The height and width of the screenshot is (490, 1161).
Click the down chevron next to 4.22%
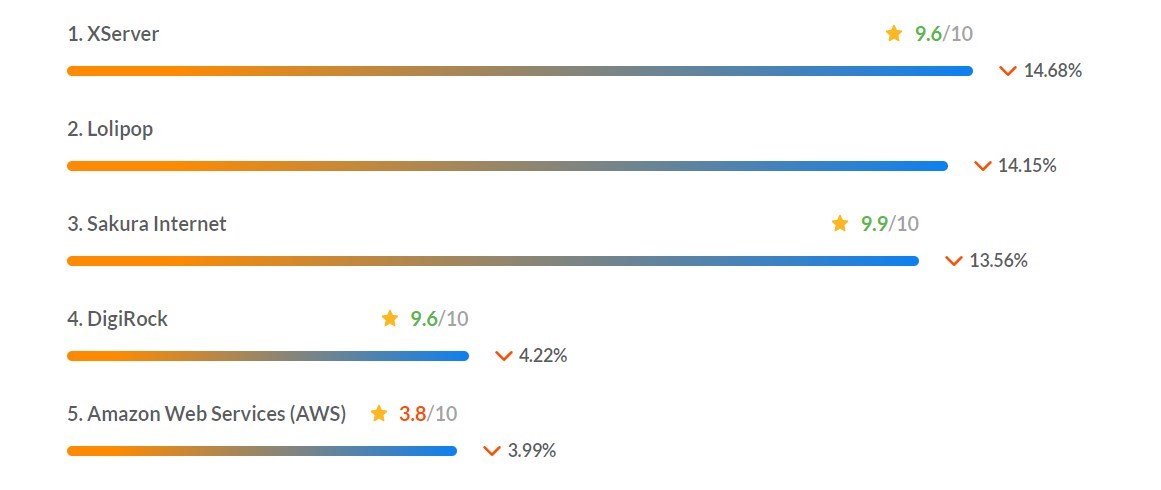click(x=503, y=356)
